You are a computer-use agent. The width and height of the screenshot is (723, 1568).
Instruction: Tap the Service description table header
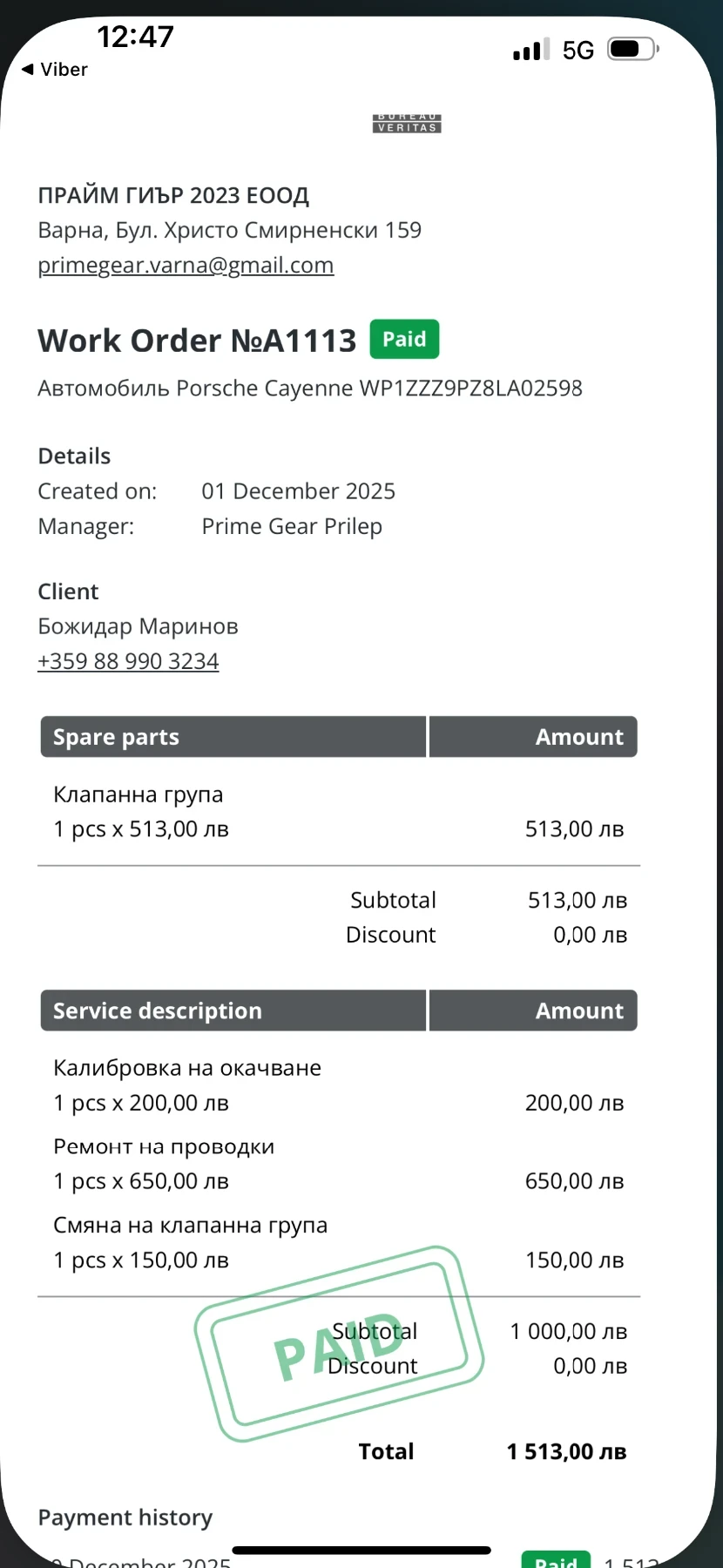(x=233, y=1010)
